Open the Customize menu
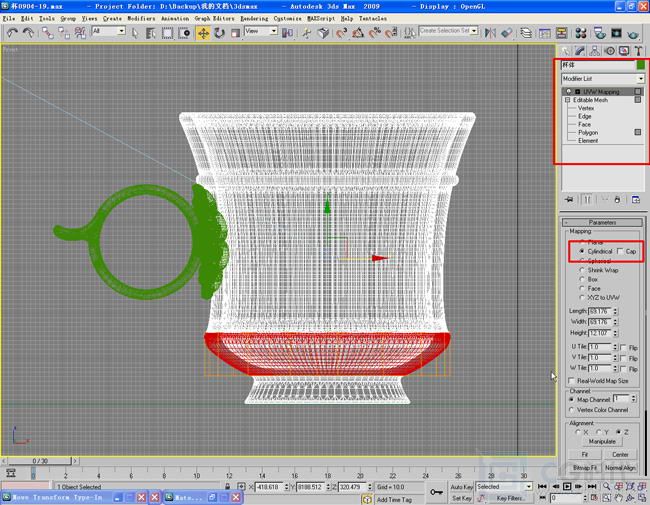The image size is (650, 505). pyautogui.click(x=287, y=18)
